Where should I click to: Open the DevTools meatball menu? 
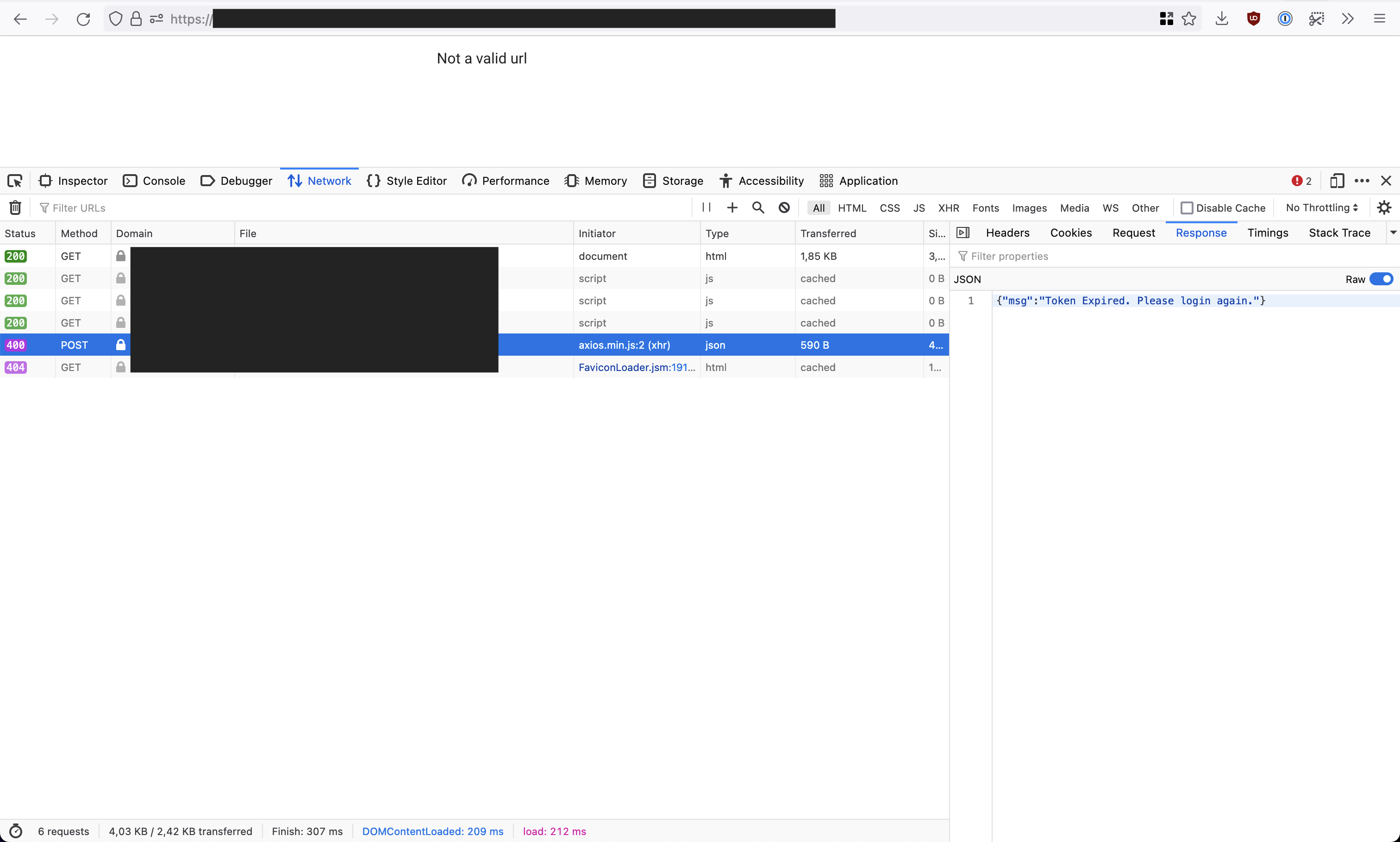pyautogui.click(x=1363, y=181)
